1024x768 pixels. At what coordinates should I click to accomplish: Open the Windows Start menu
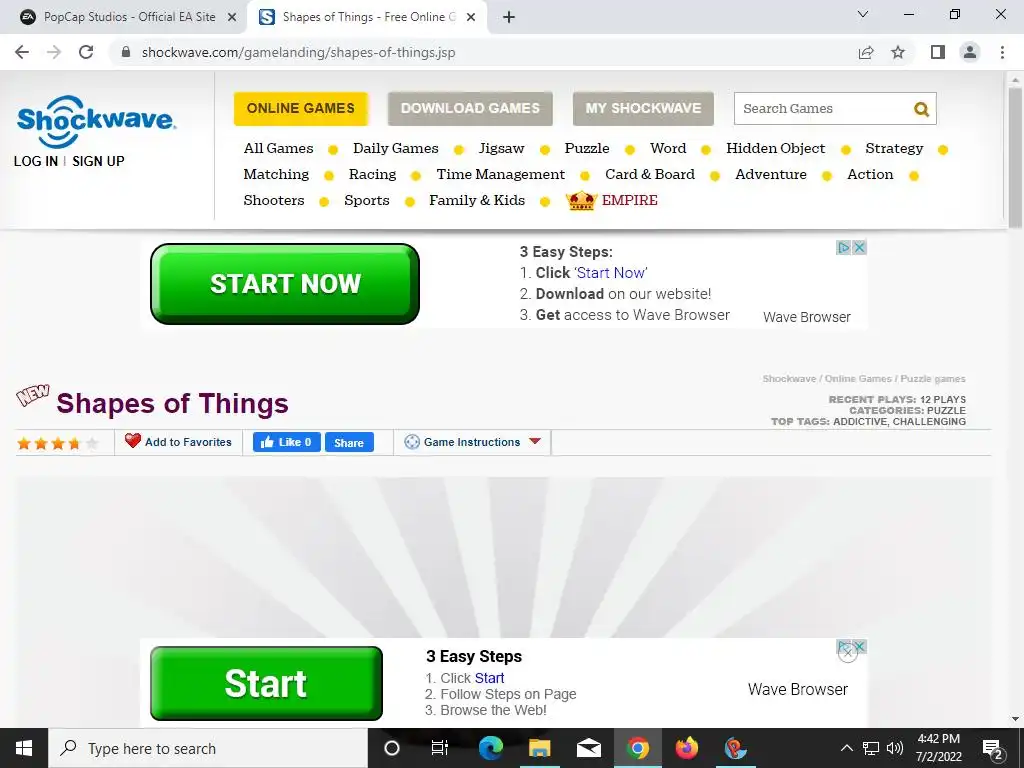pos(24,748)
